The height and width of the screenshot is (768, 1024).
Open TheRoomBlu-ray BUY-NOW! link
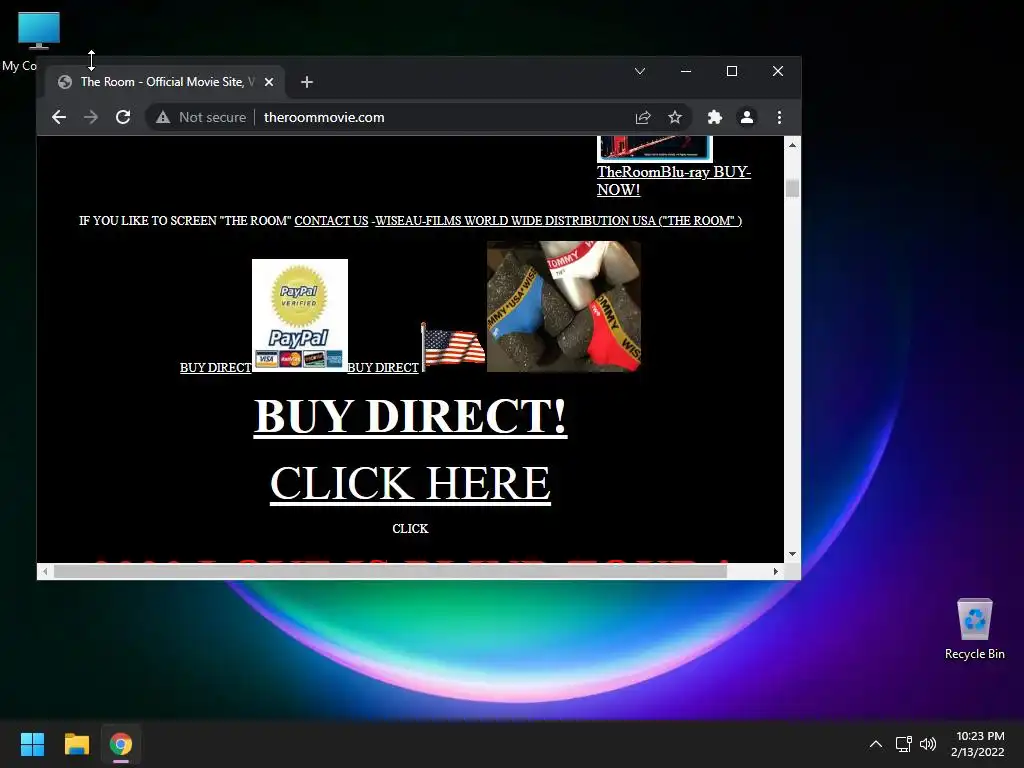click(x=674, y=181)
